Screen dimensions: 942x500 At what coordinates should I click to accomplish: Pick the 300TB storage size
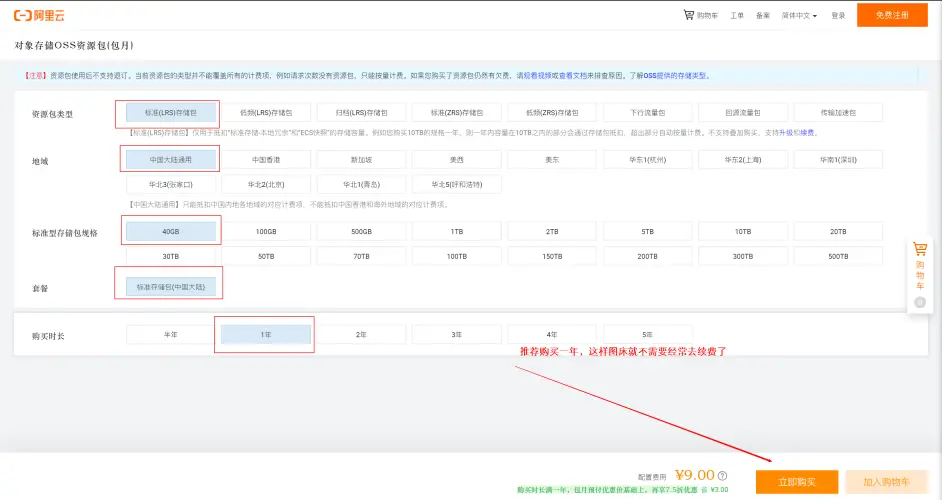click(x=743, y=256)
